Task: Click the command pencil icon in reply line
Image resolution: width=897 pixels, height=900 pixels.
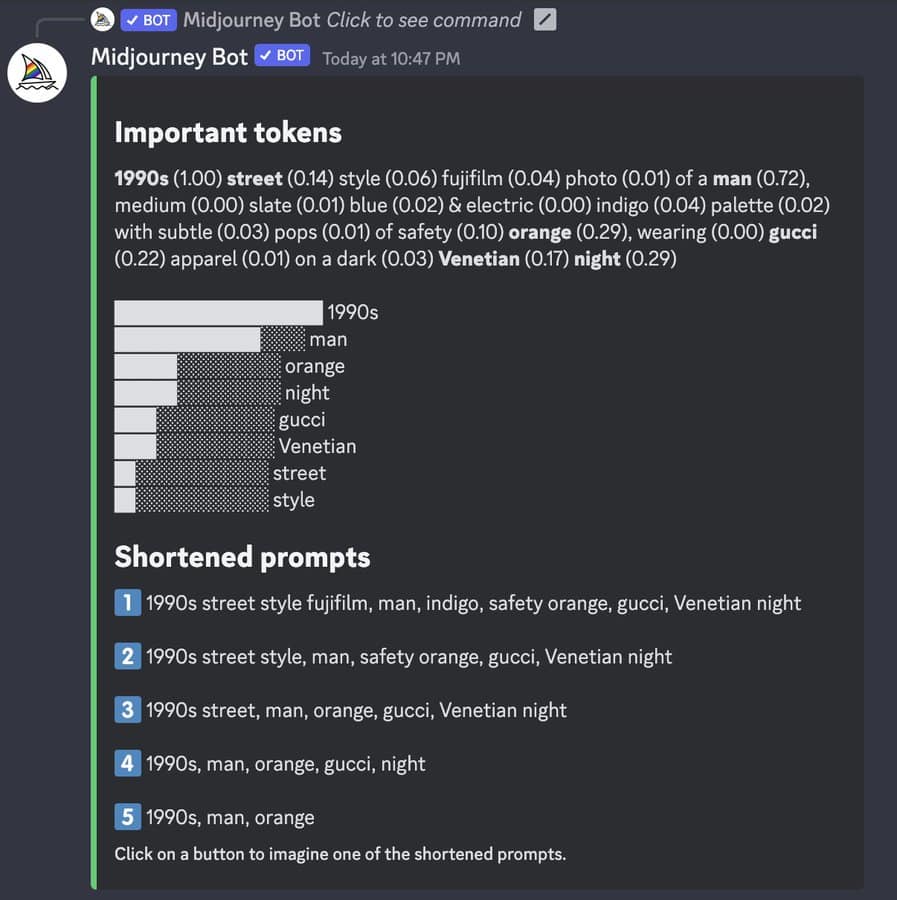Action: click(545, 20)
